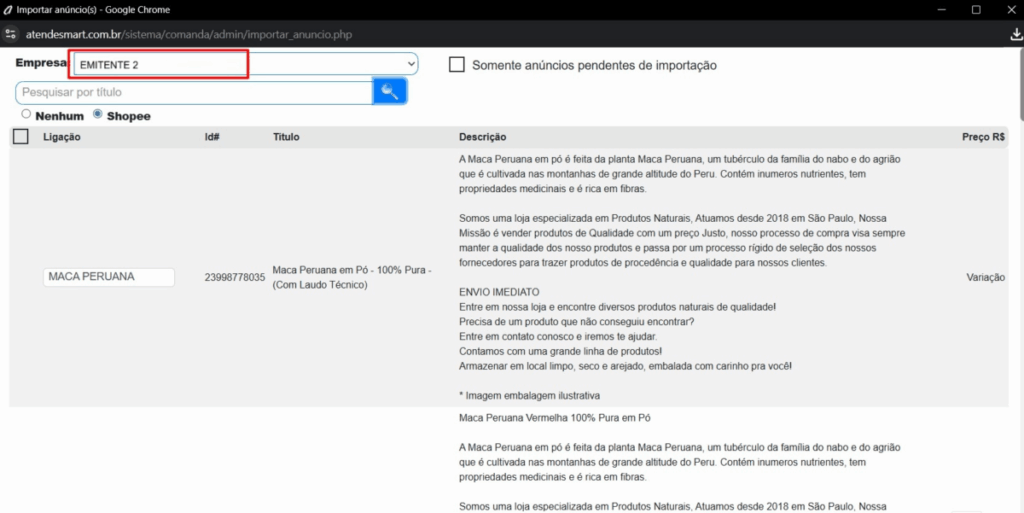Open Chrome downloads icon

tap(1016, 35)
